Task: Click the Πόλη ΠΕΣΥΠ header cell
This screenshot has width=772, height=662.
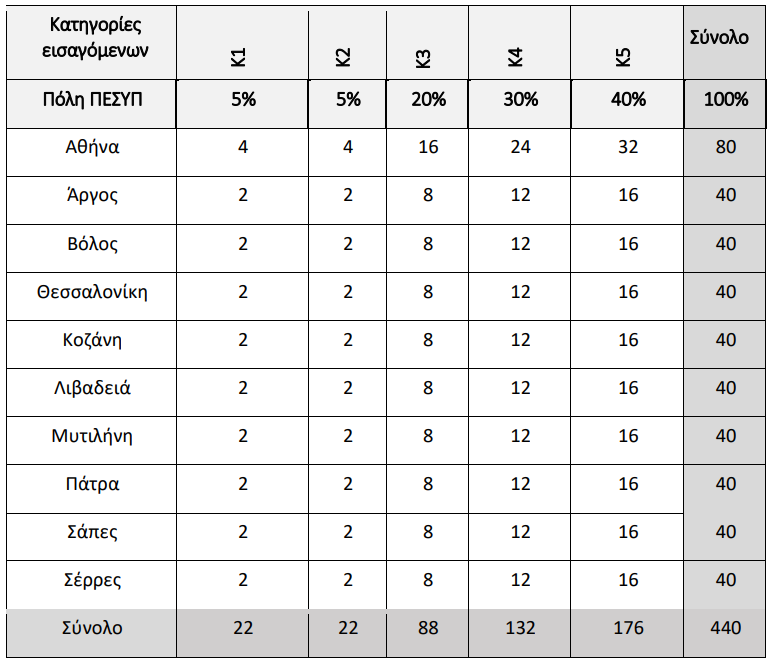Action: 92,99
